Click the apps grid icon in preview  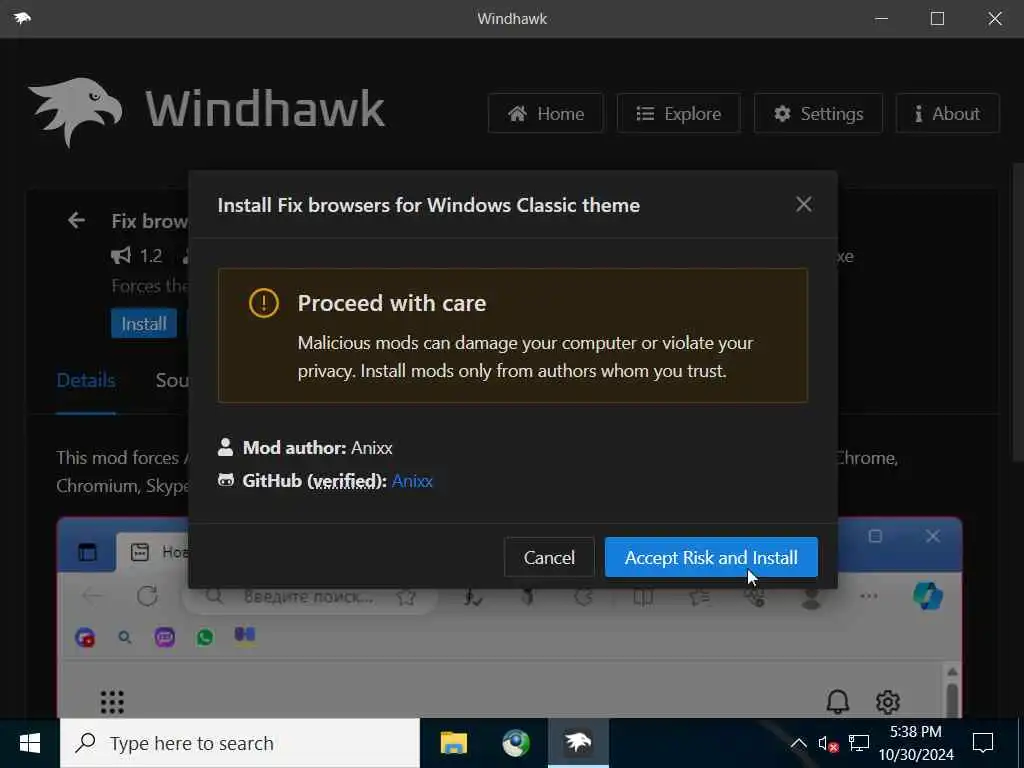coord(112,702)
